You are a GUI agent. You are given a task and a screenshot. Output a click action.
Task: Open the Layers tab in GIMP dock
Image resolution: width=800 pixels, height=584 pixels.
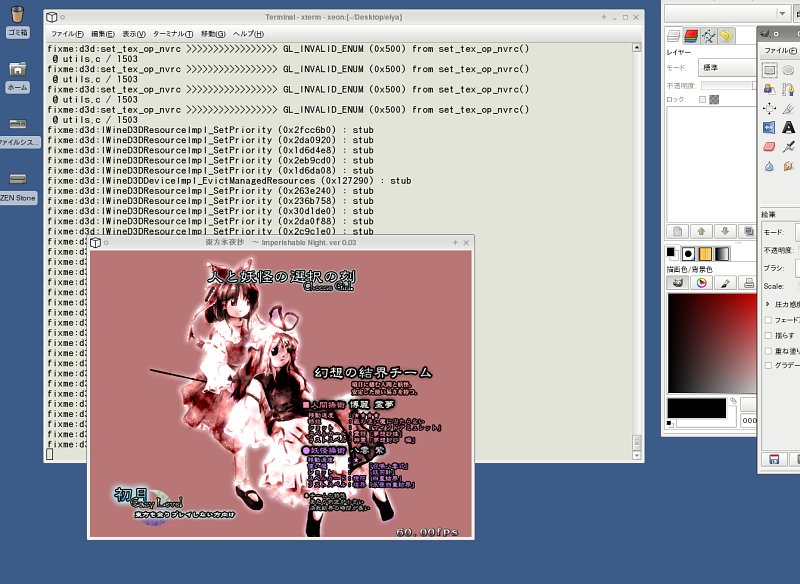tap(674, 36)
